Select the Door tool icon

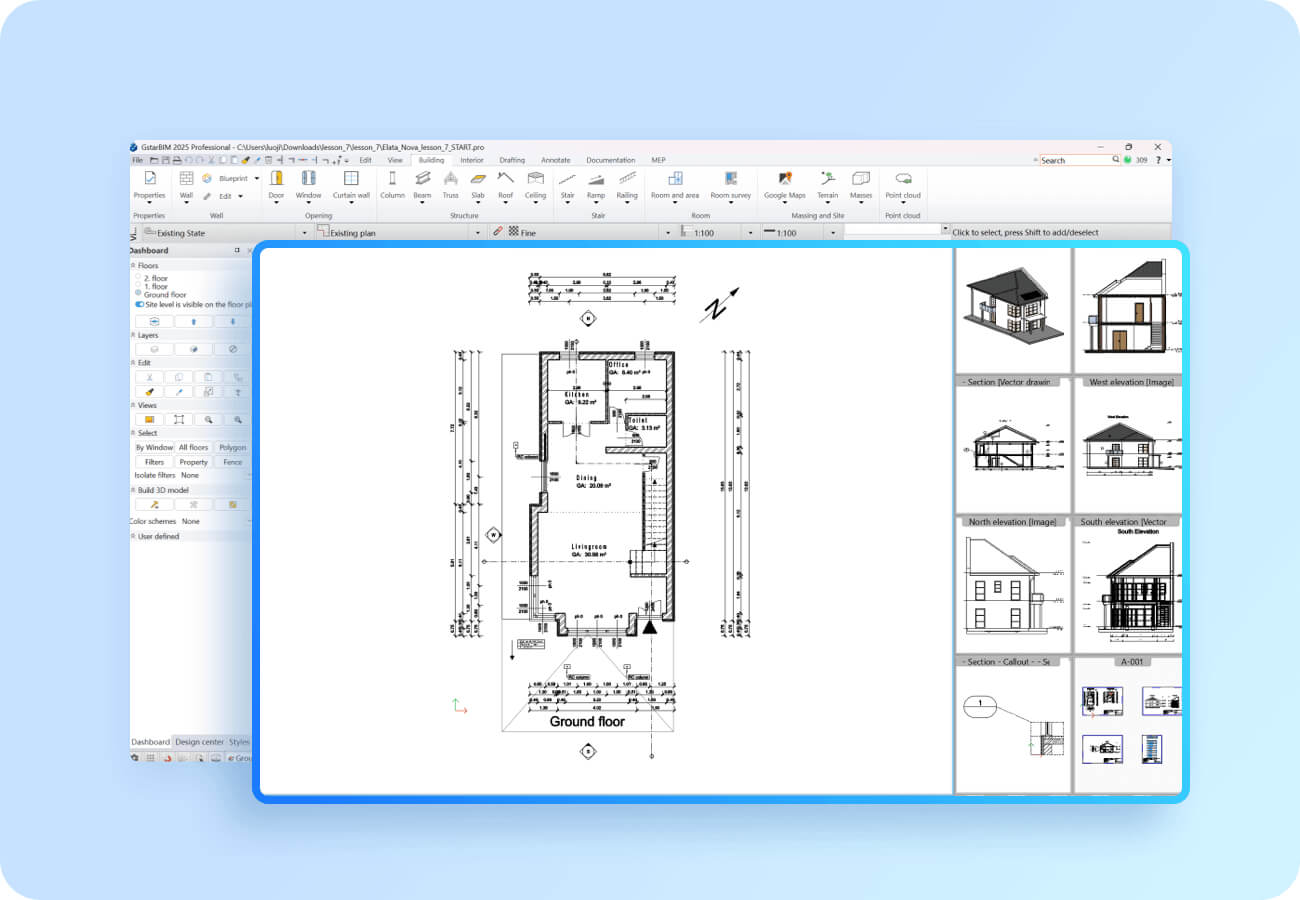(276, 179)
